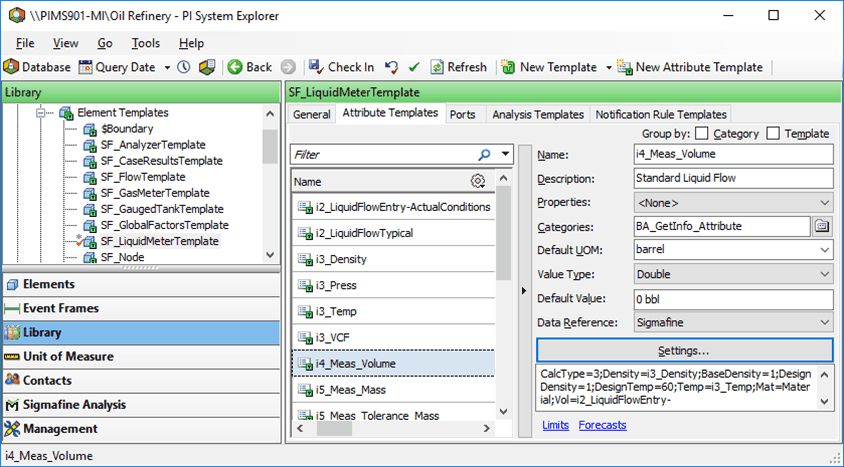Viewport: 844px width, 467px height.
Task: Select SF_Node in library tree
Action: coord(122,257)
